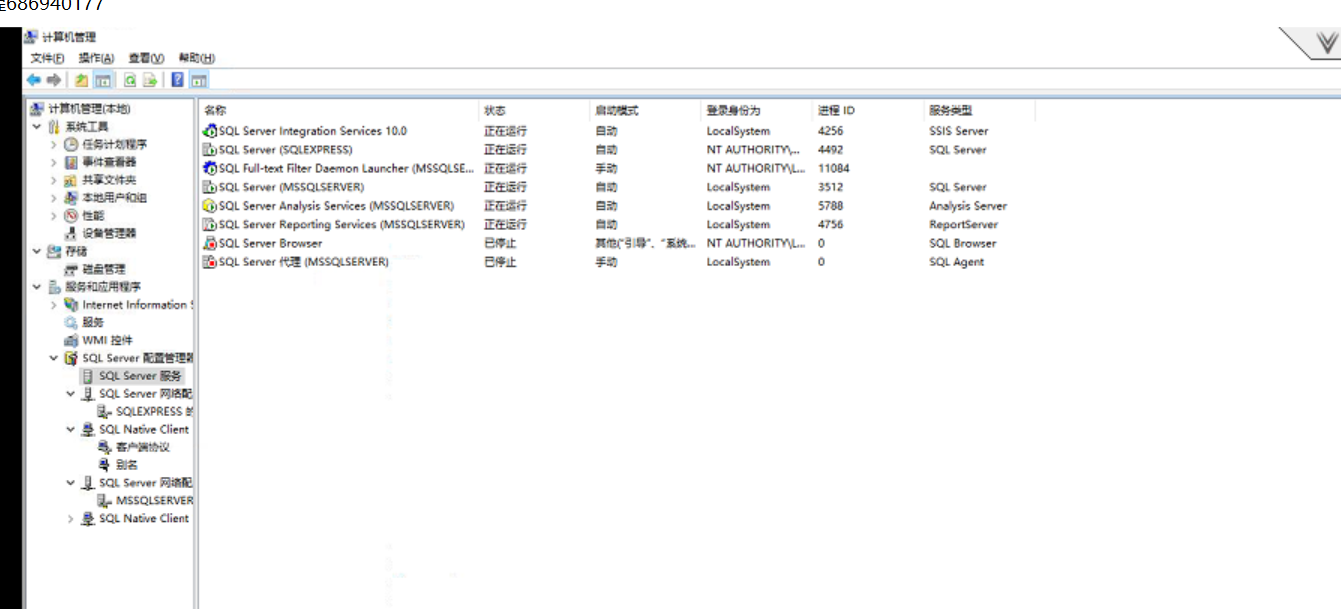This screenshot has height=609, width=1341.
Task: Select the 计算机管理(本地) root node
Action: coord(89,109)
